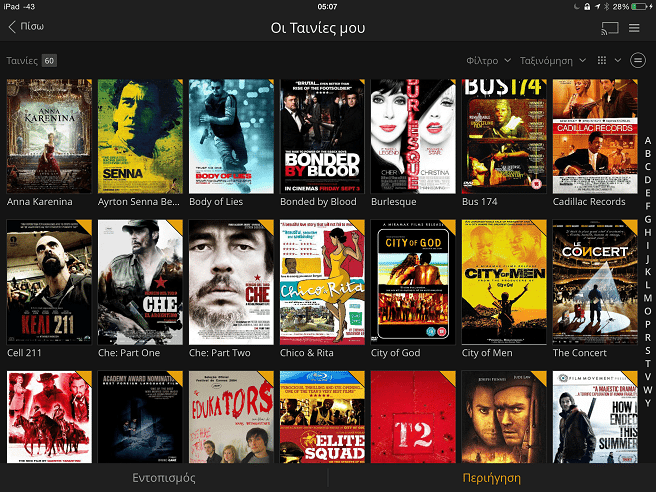Open the Body of Lies poster
The width and height of the screenshot is (656, 492).
tap(231, 136)
